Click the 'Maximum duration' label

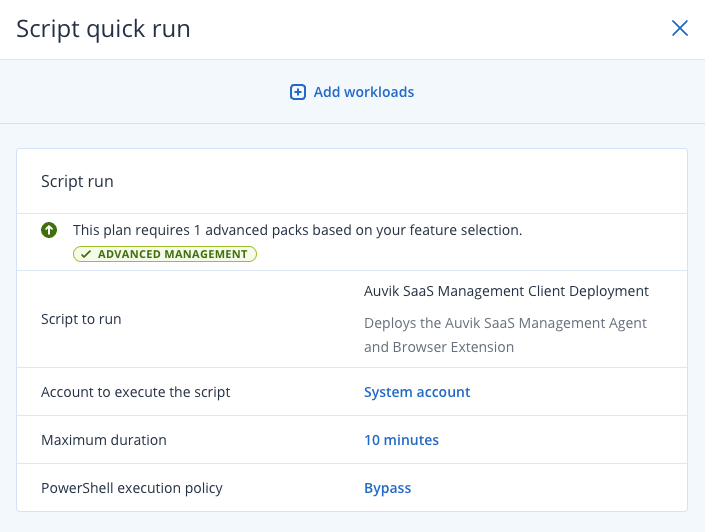point(104,440)
